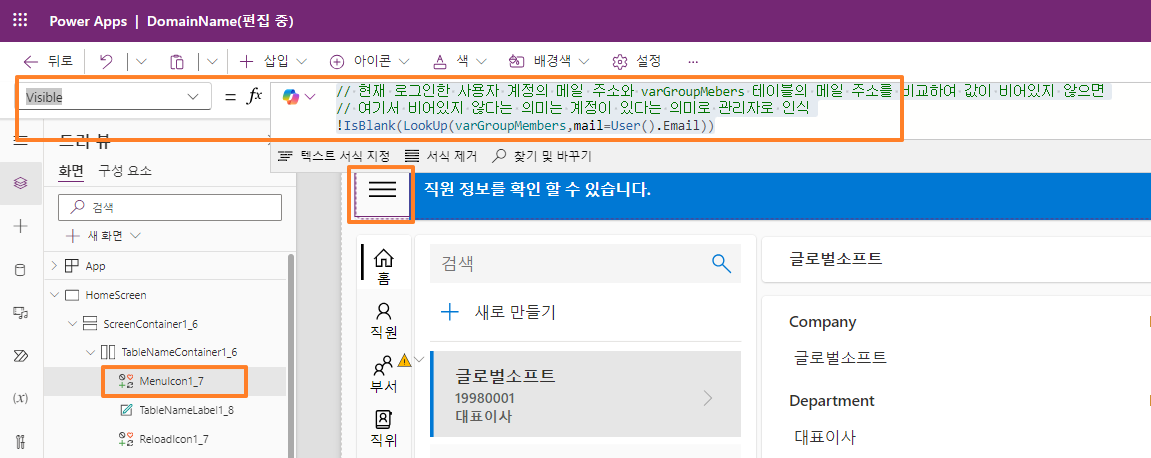The image size is (1151, 458).
Task: Click the fx formula icon
Action: 254,96
